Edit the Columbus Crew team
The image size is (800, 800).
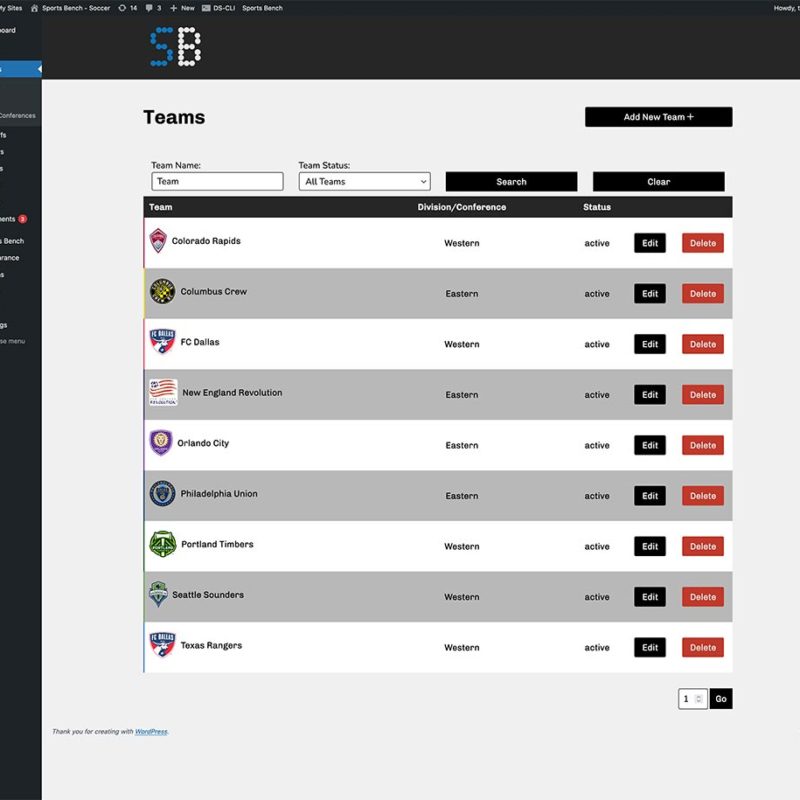coord(649,293)
